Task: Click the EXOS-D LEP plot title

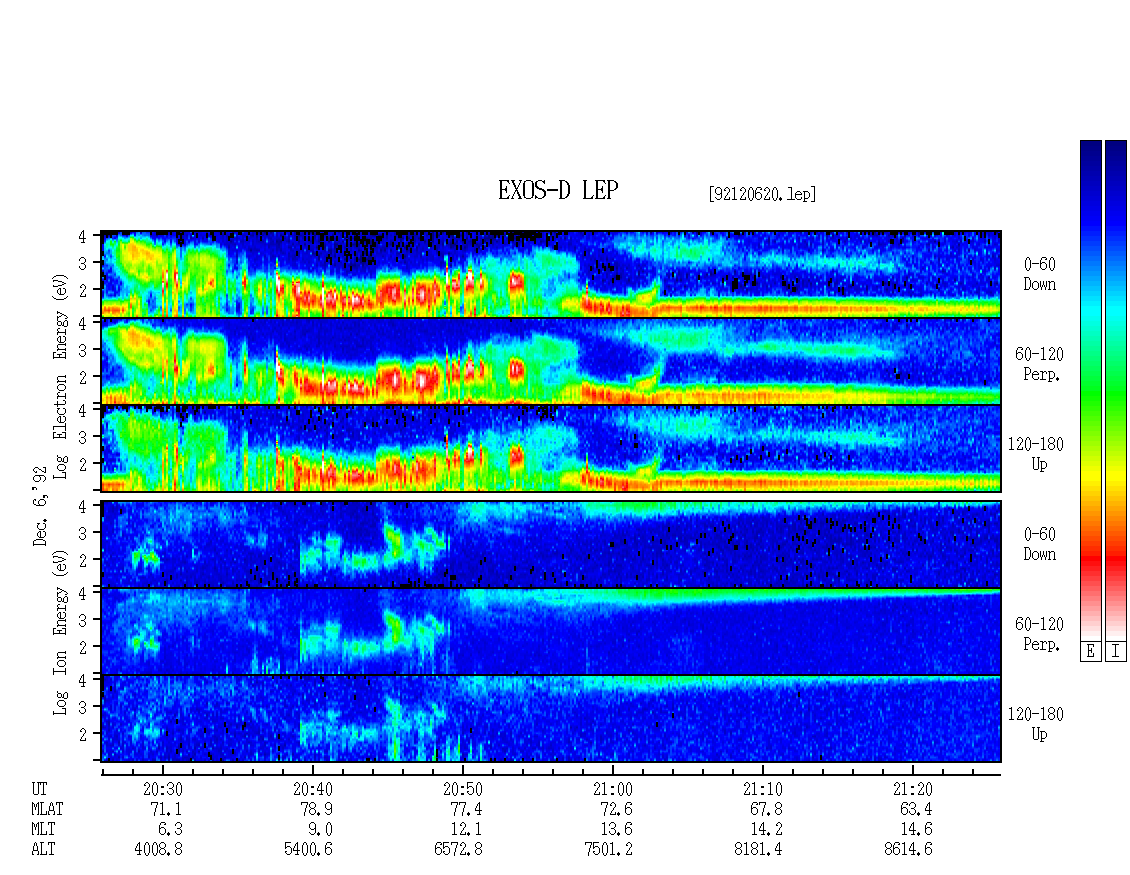Action: (558, 190)
